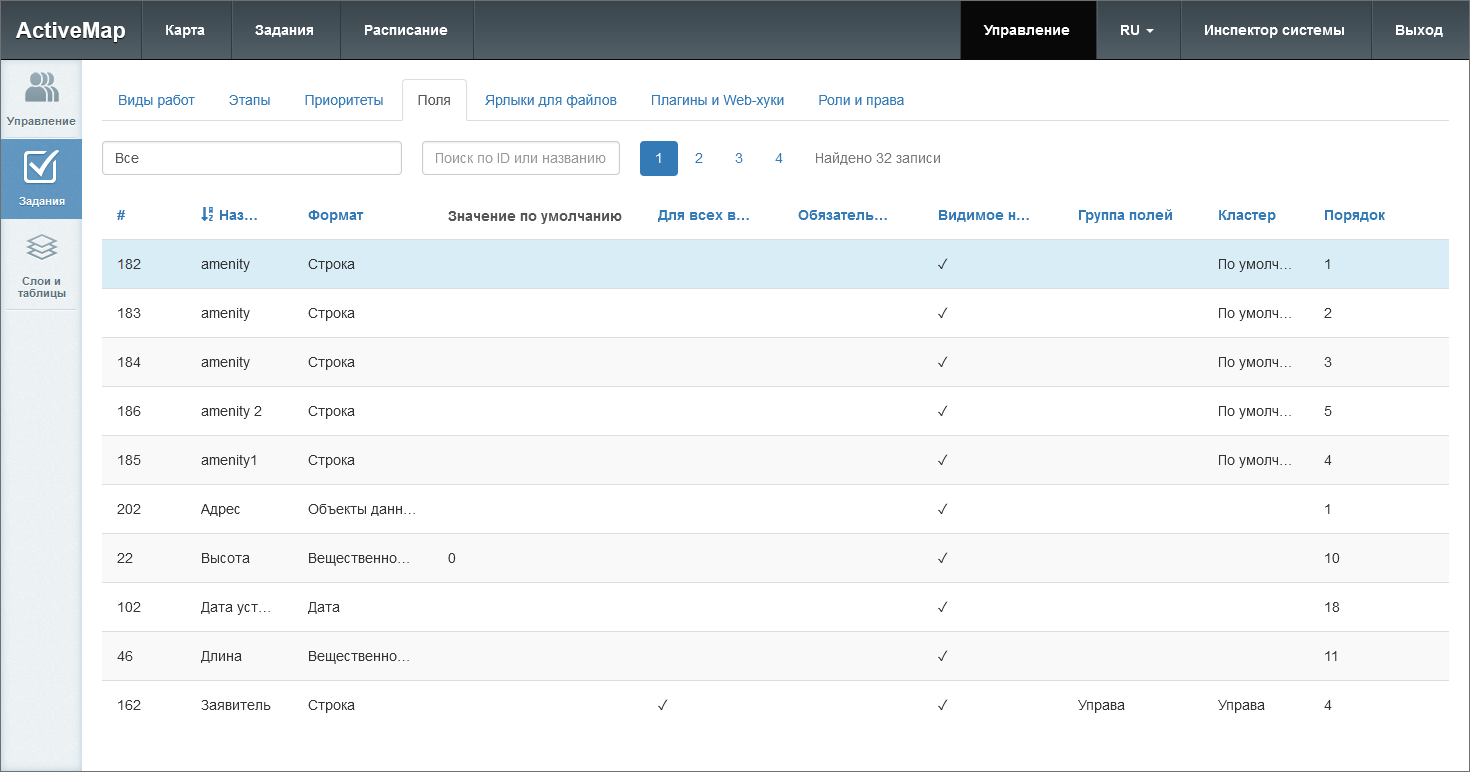Open Слои и таблицы layers icon
Viewport: 1470px width, 772px height.
pyautogui.click(x=41, y=248)
